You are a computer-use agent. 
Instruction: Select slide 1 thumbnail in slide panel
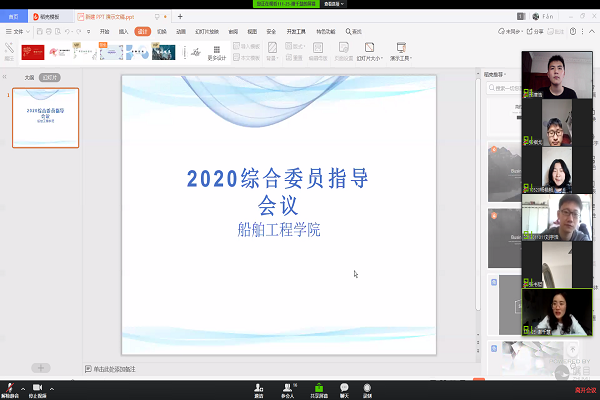click(x=46, y=118)
